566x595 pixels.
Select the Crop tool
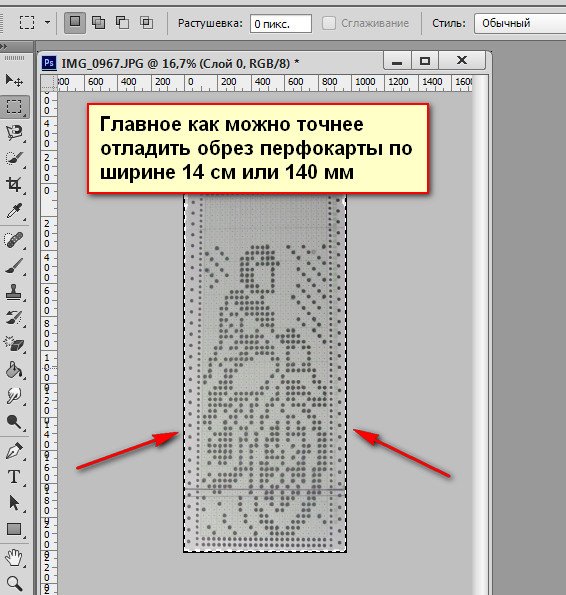point(14,185)
